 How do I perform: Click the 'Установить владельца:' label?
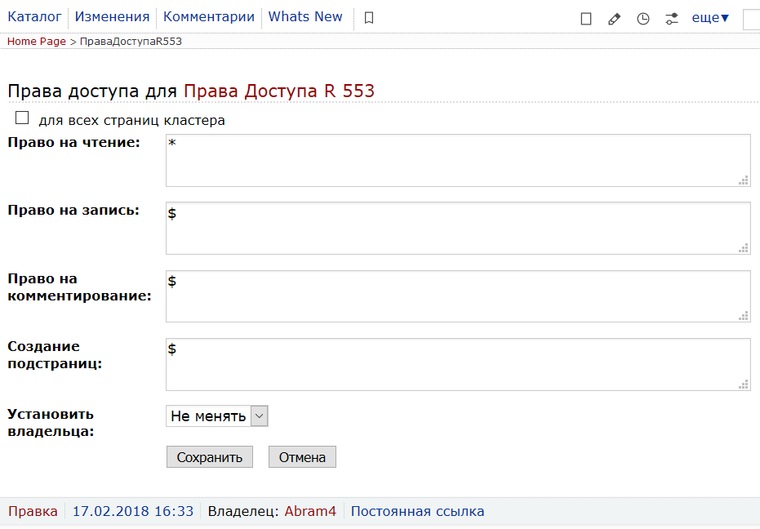[x=50, y=422]
